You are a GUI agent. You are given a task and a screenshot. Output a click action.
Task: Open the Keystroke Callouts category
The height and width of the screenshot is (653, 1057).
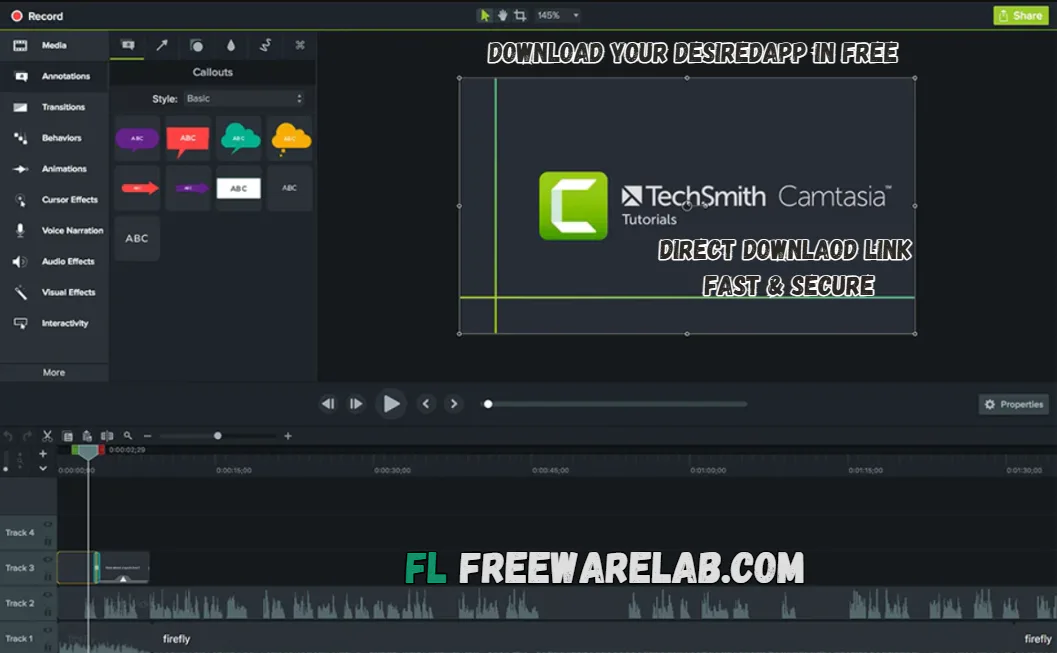point(300,46)
